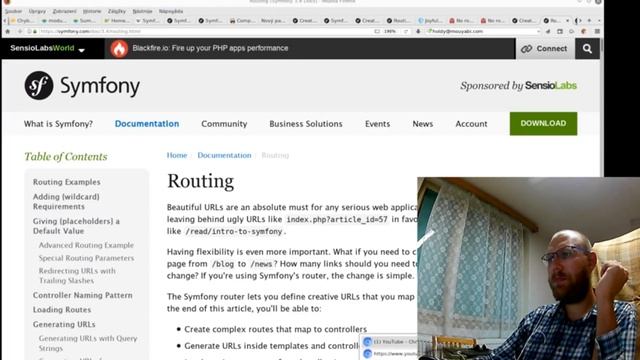Click the Blackfire.io PHP performance banner text

point(210,48)
